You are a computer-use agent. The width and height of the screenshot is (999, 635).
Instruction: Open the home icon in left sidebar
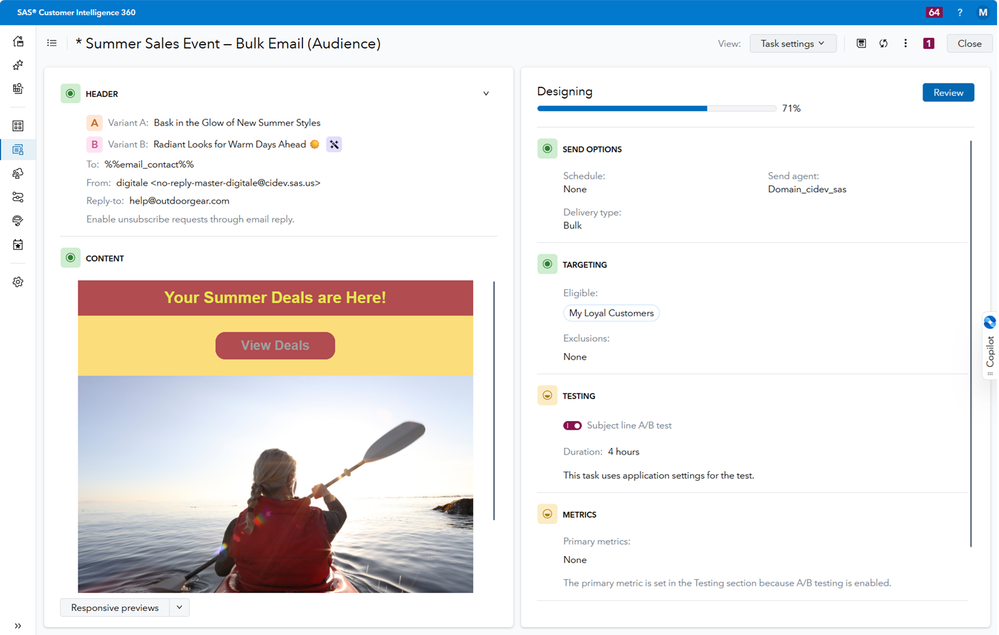18,41
